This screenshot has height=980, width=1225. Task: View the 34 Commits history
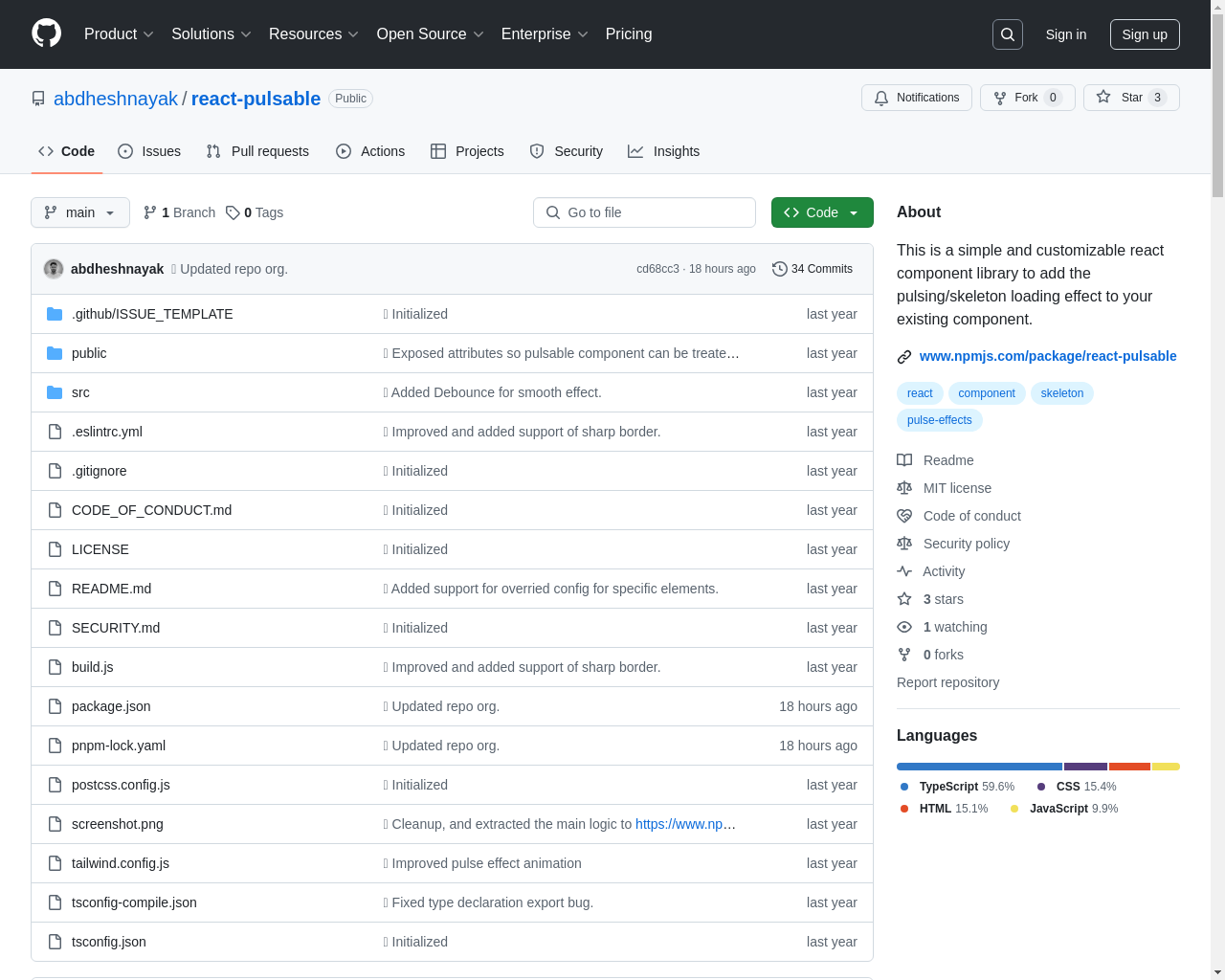pyautogui.click(x=813, y=269)
